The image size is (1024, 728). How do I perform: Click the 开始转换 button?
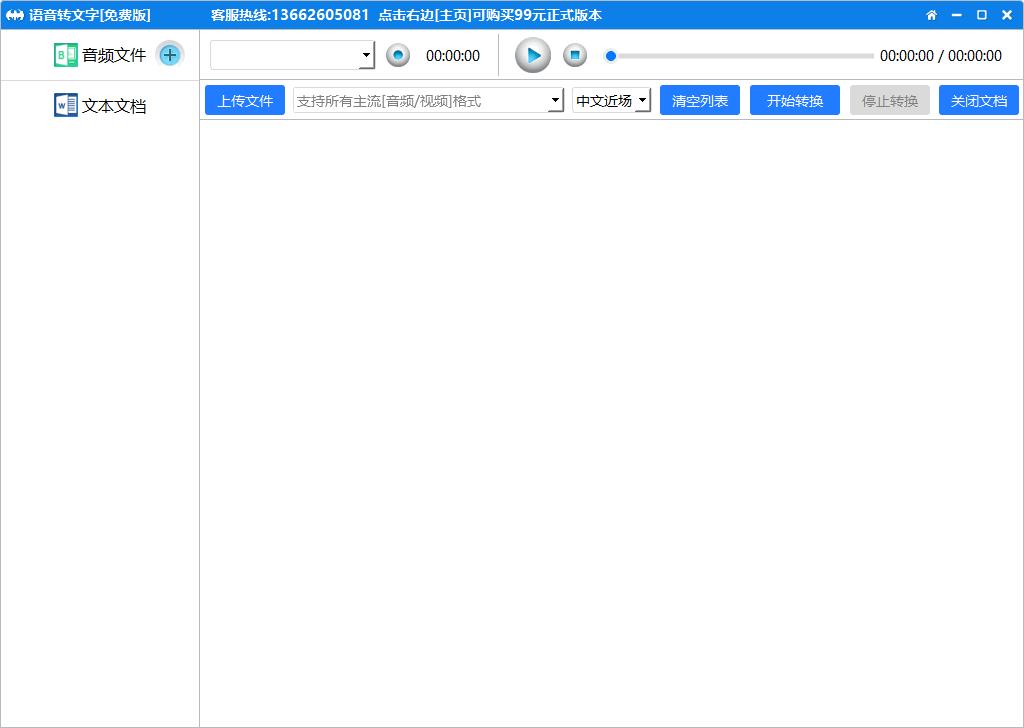point(795,101)
